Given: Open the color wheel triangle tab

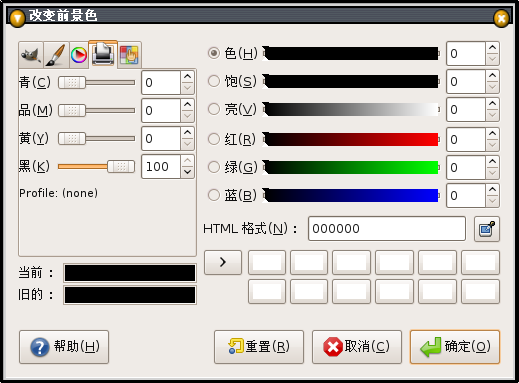Looking at the screenshot, I should click(x=79, y=55).
